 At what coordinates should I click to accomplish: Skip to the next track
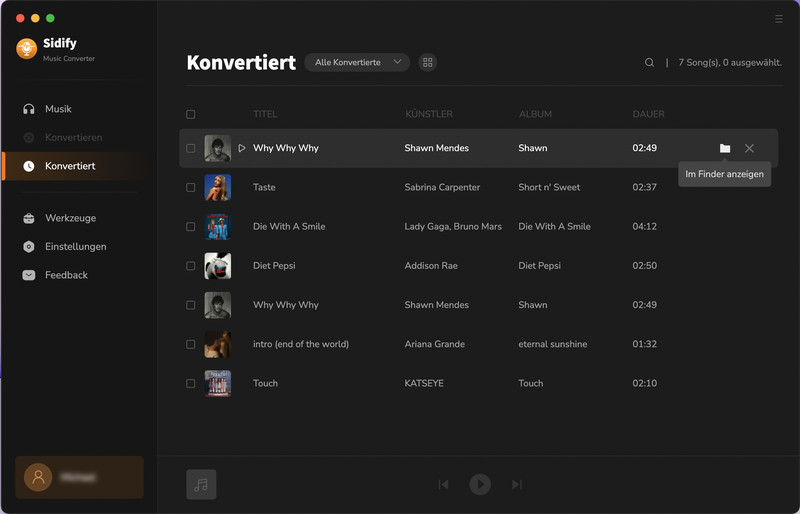pos(517,484)
